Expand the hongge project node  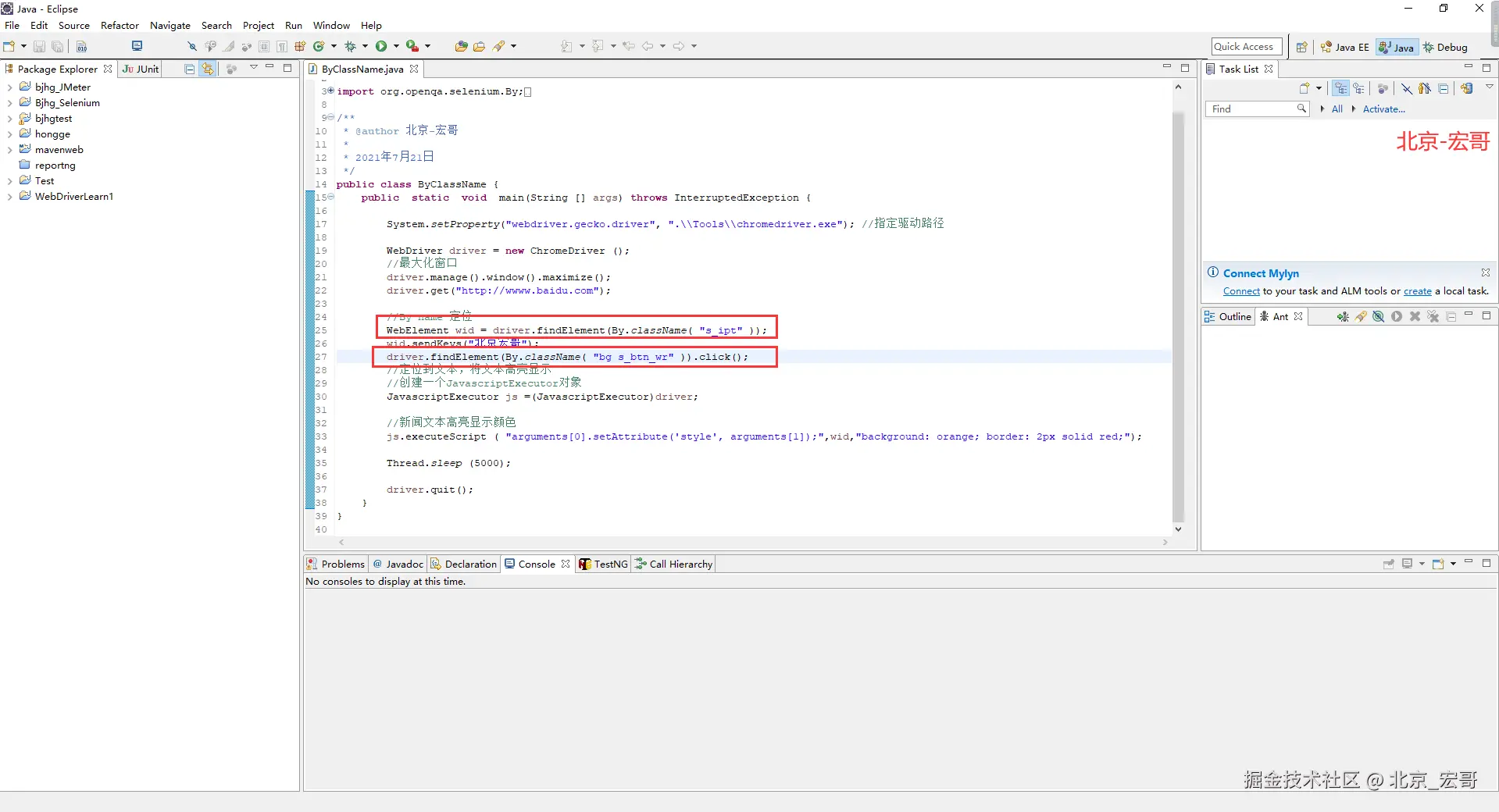pyautogui.click(x=9, y=134)
